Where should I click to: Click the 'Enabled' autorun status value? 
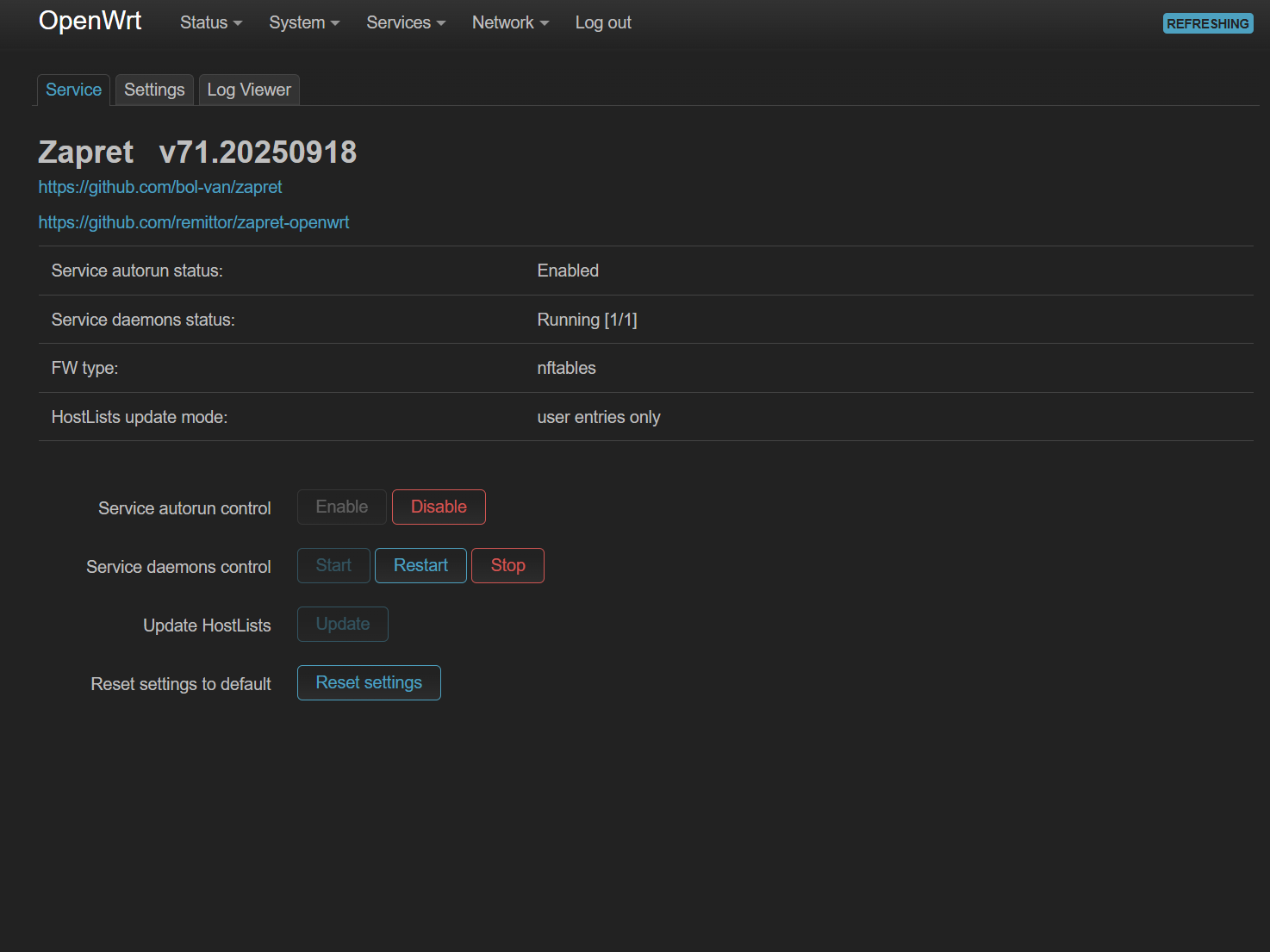[x=568, y=271]
